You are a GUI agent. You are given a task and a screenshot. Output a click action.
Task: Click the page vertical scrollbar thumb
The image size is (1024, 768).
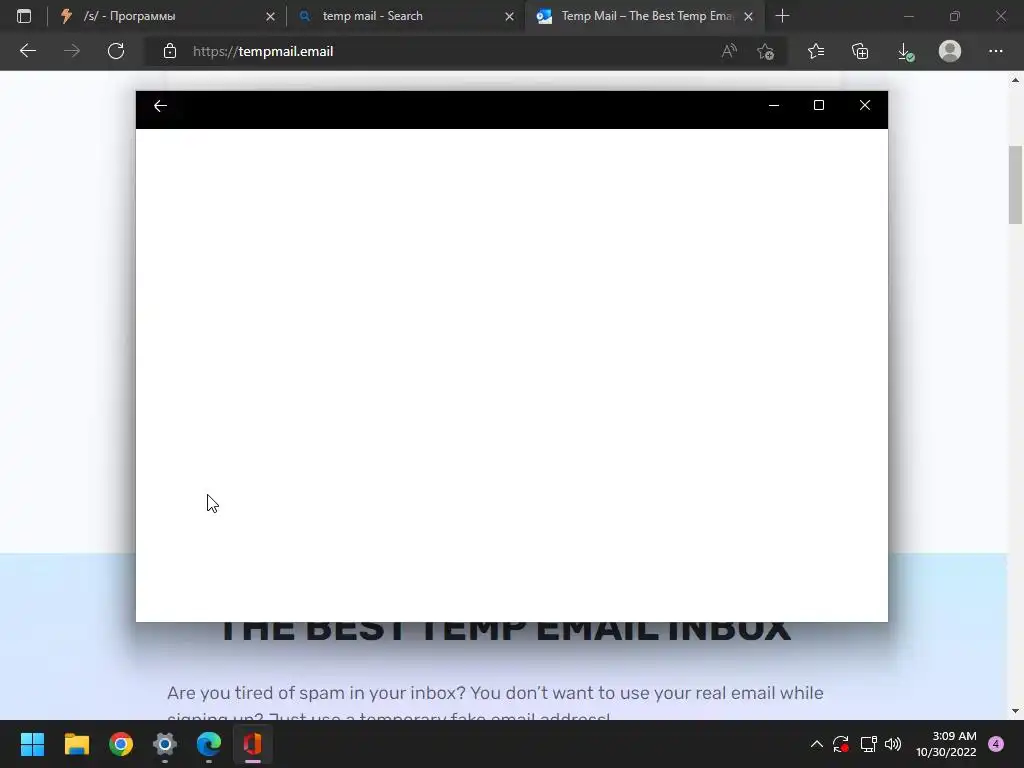coord(1015,185)
